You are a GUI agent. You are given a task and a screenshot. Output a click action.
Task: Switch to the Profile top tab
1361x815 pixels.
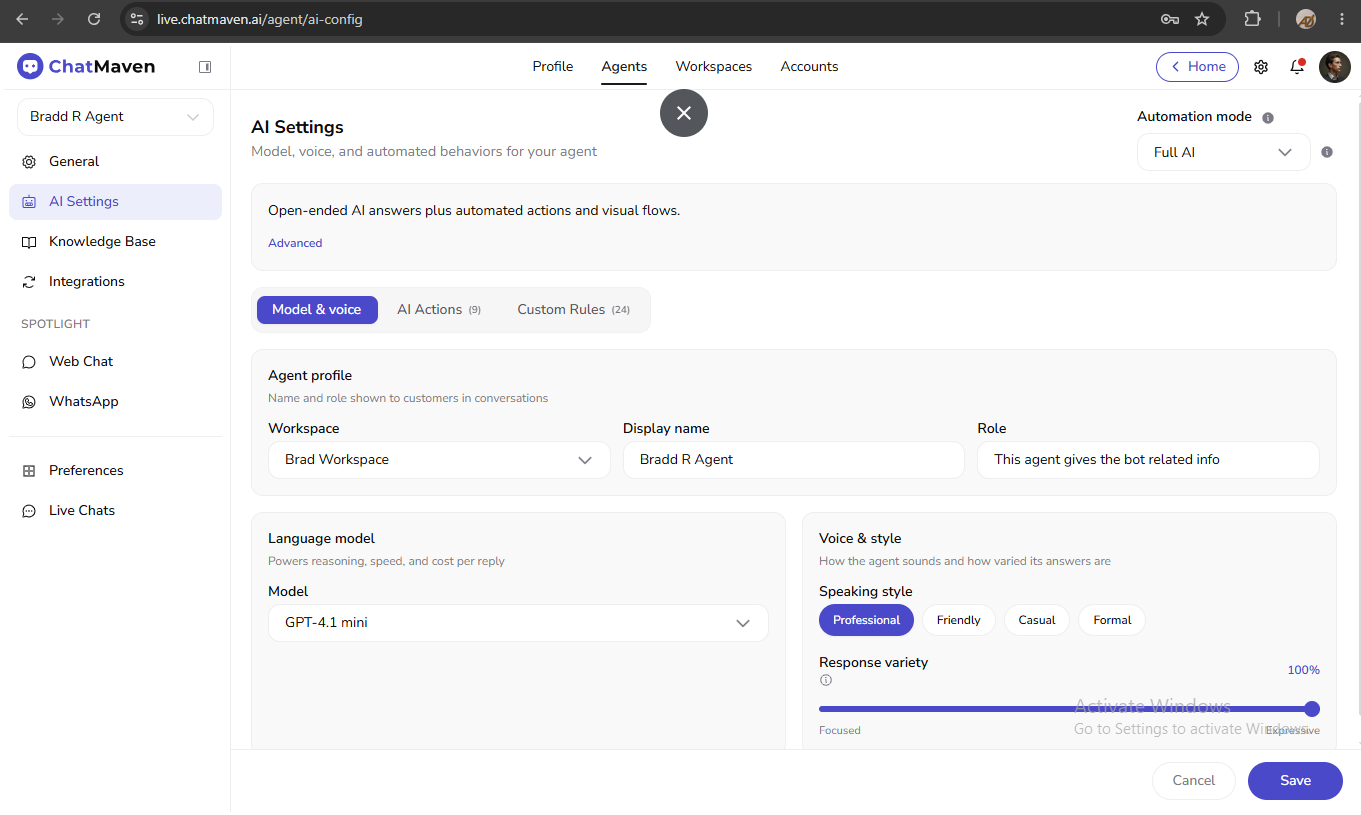pyautogui.click(x=552, y=66)
